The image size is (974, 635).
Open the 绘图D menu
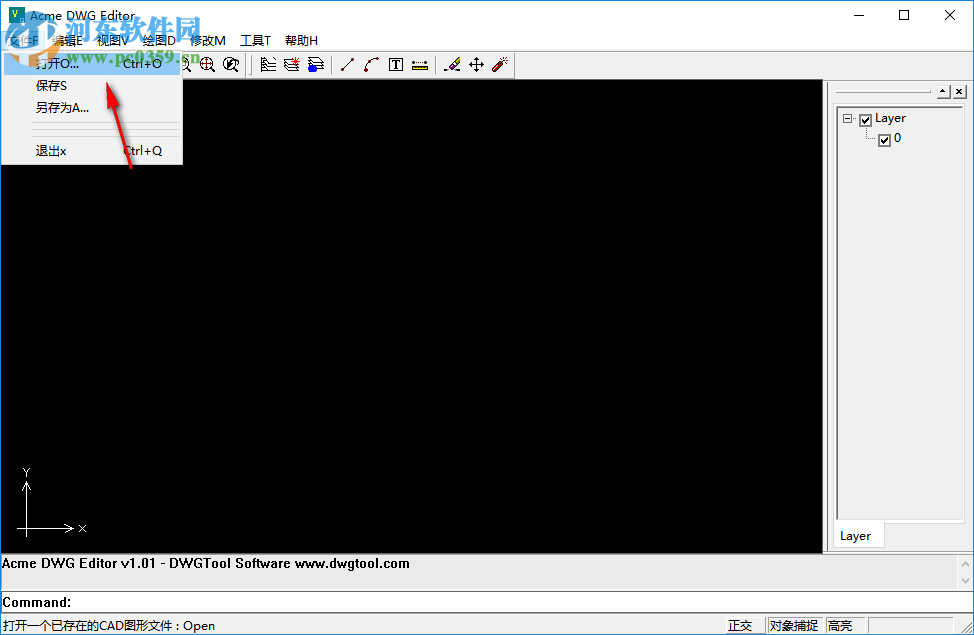[160, 40]
